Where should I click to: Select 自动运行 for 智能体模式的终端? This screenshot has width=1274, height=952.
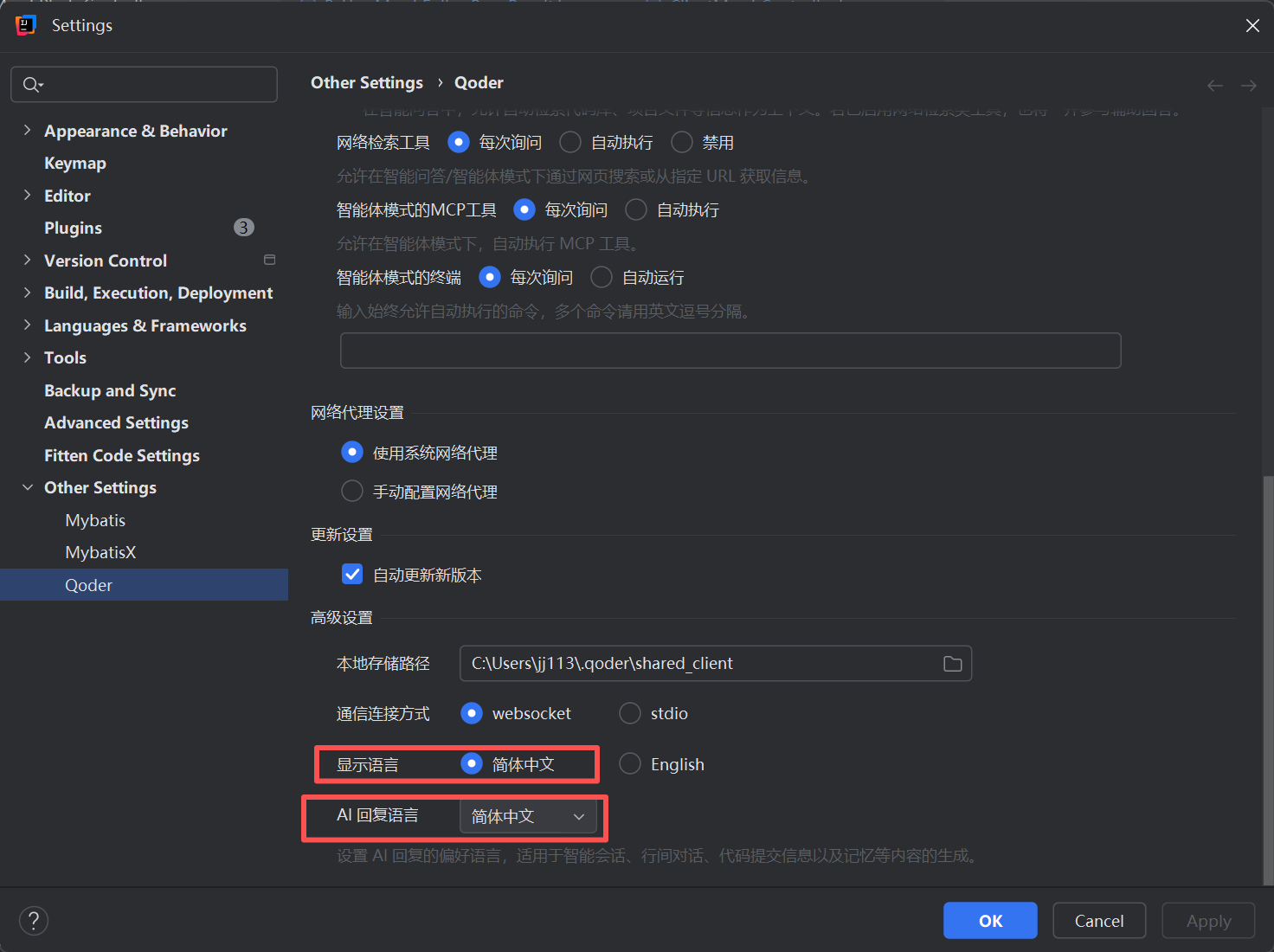click(x=602, y=277)
